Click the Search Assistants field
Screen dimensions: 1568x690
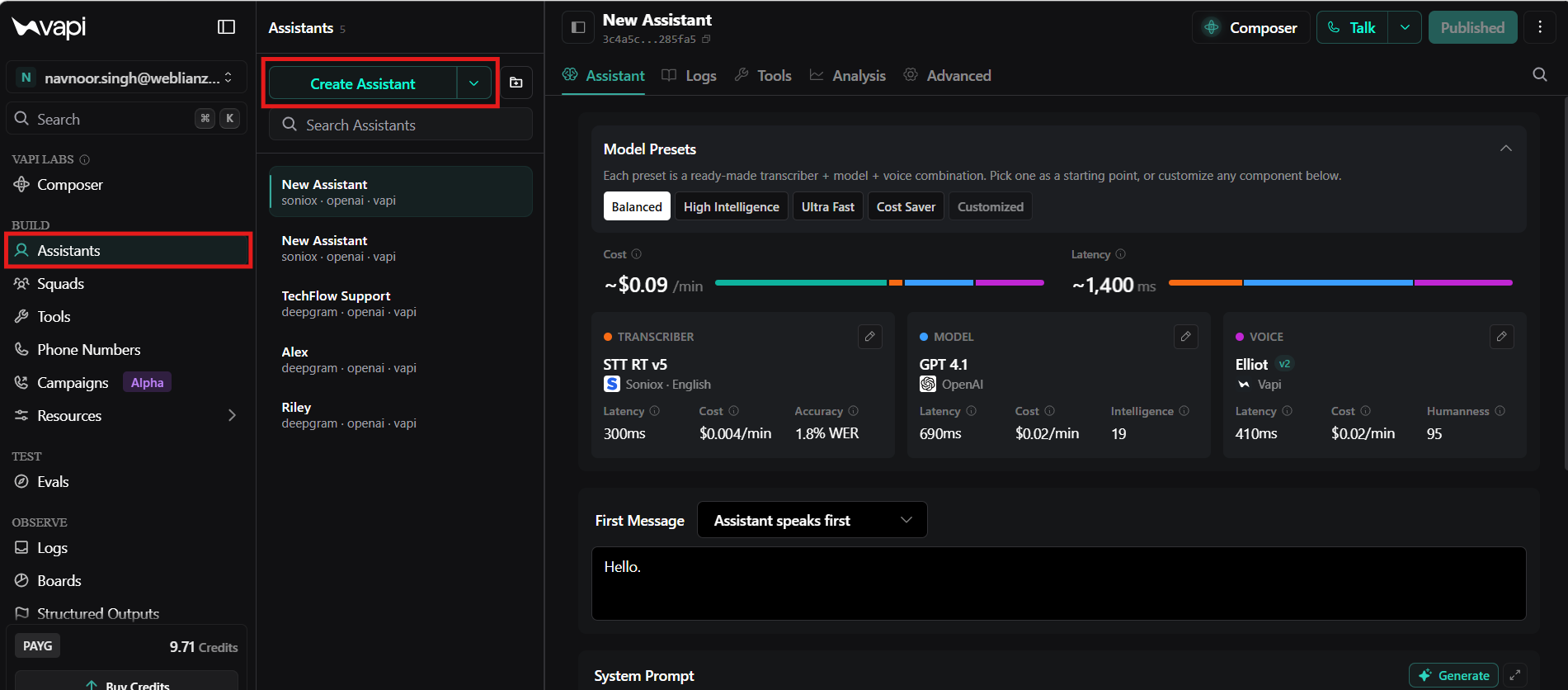pyautogui.click(x=400, y=125)
